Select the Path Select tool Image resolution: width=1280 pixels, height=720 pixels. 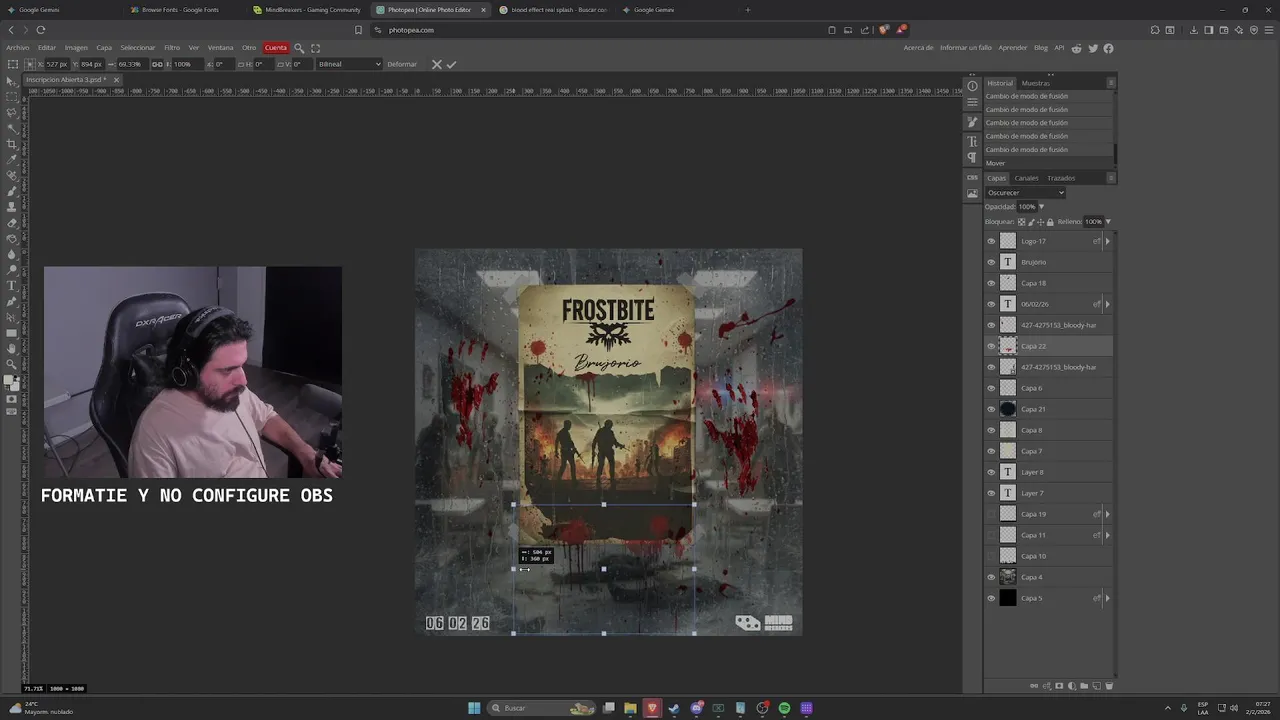click(x=12, y=317)
